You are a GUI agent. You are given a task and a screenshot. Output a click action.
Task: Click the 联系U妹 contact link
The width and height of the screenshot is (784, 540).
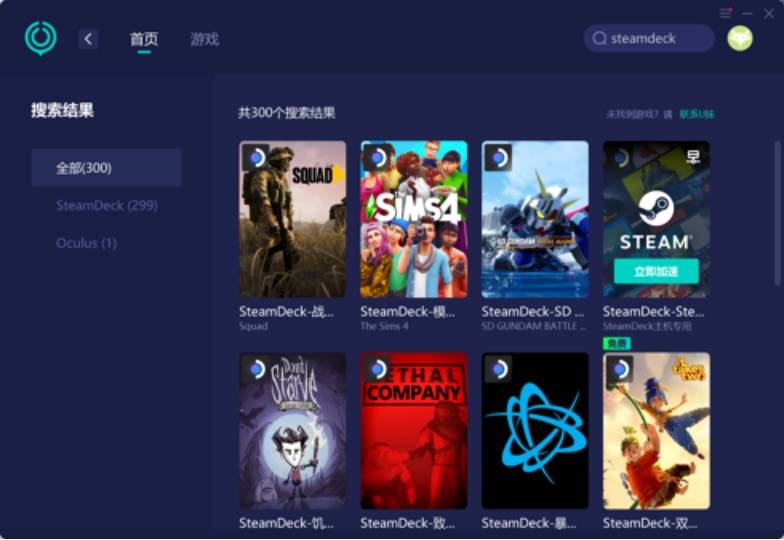tap(697, 114)
